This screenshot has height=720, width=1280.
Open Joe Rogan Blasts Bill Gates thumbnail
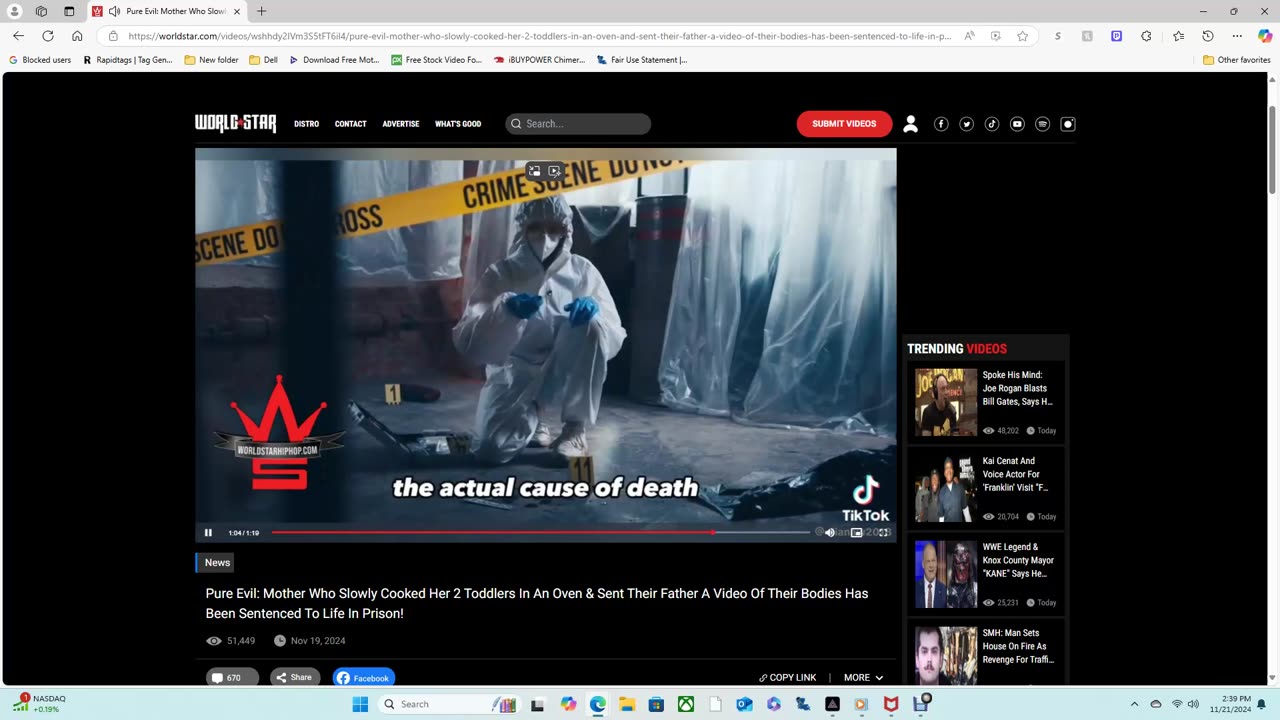[x=946, y=402]
